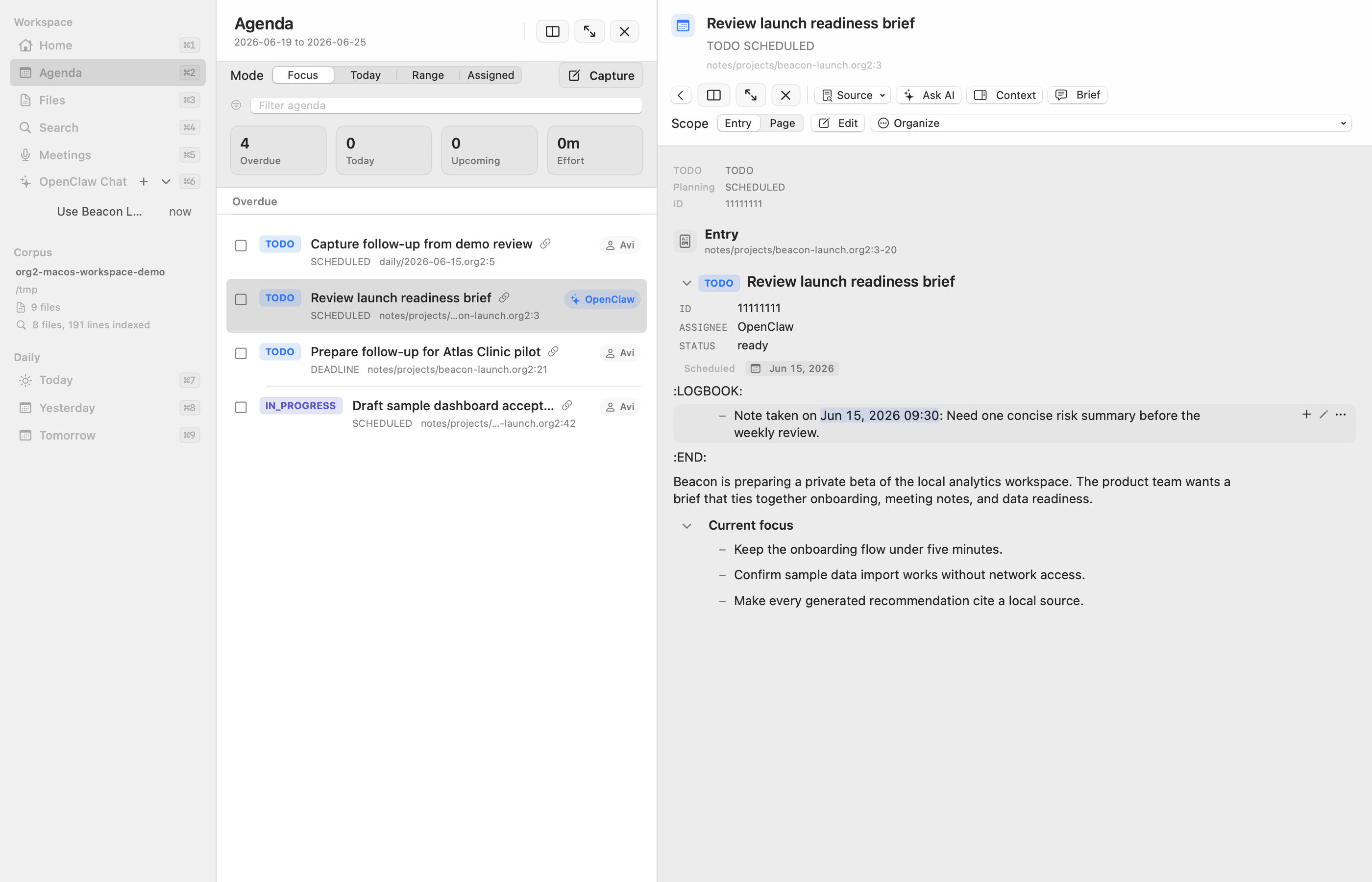Screen dimensions: 1372x882
Task: Click the IN_PROGRESS status badge
Action: (301, 406)
